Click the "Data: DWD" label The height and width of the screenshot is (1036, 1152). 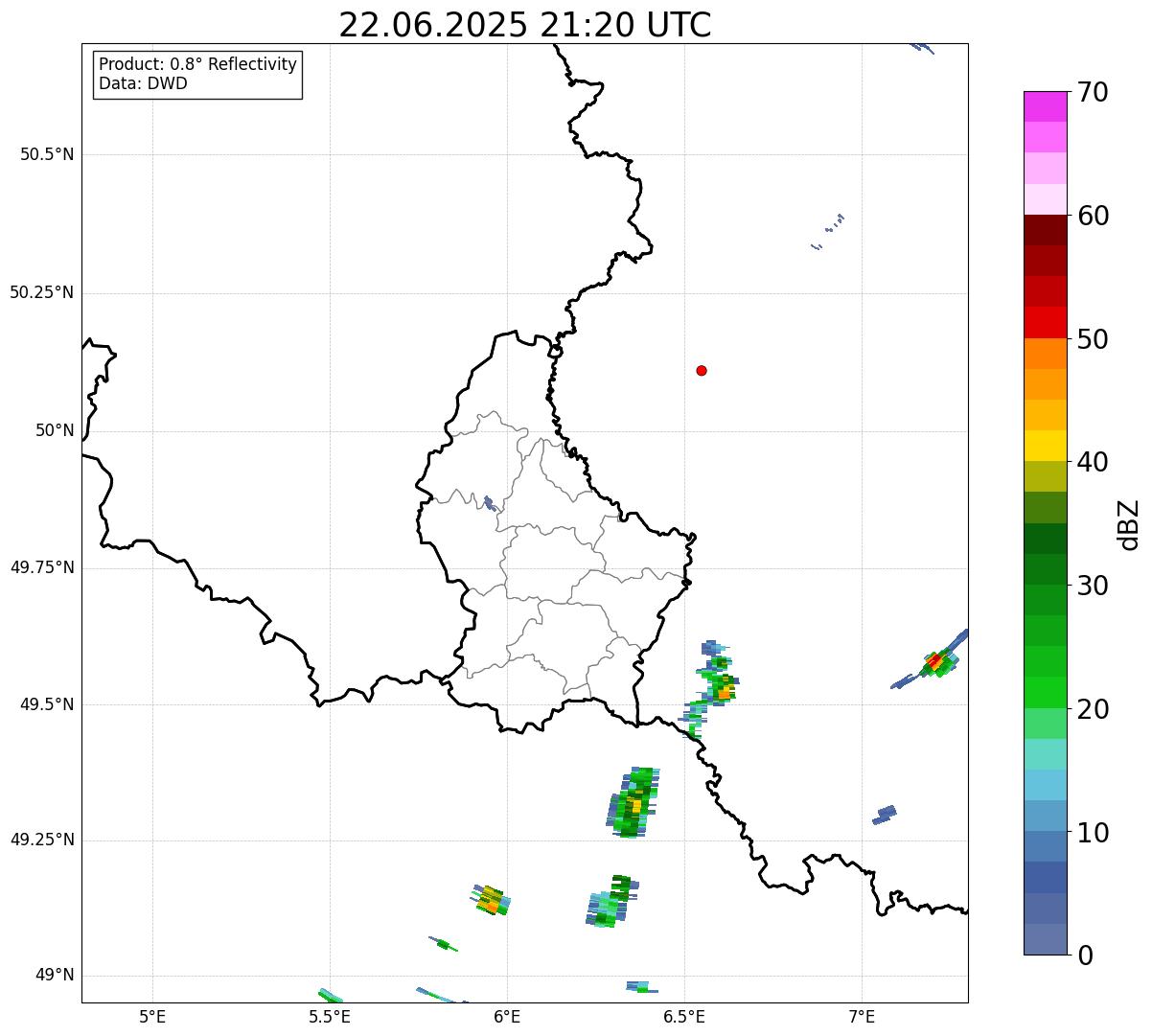coord(144,83)
